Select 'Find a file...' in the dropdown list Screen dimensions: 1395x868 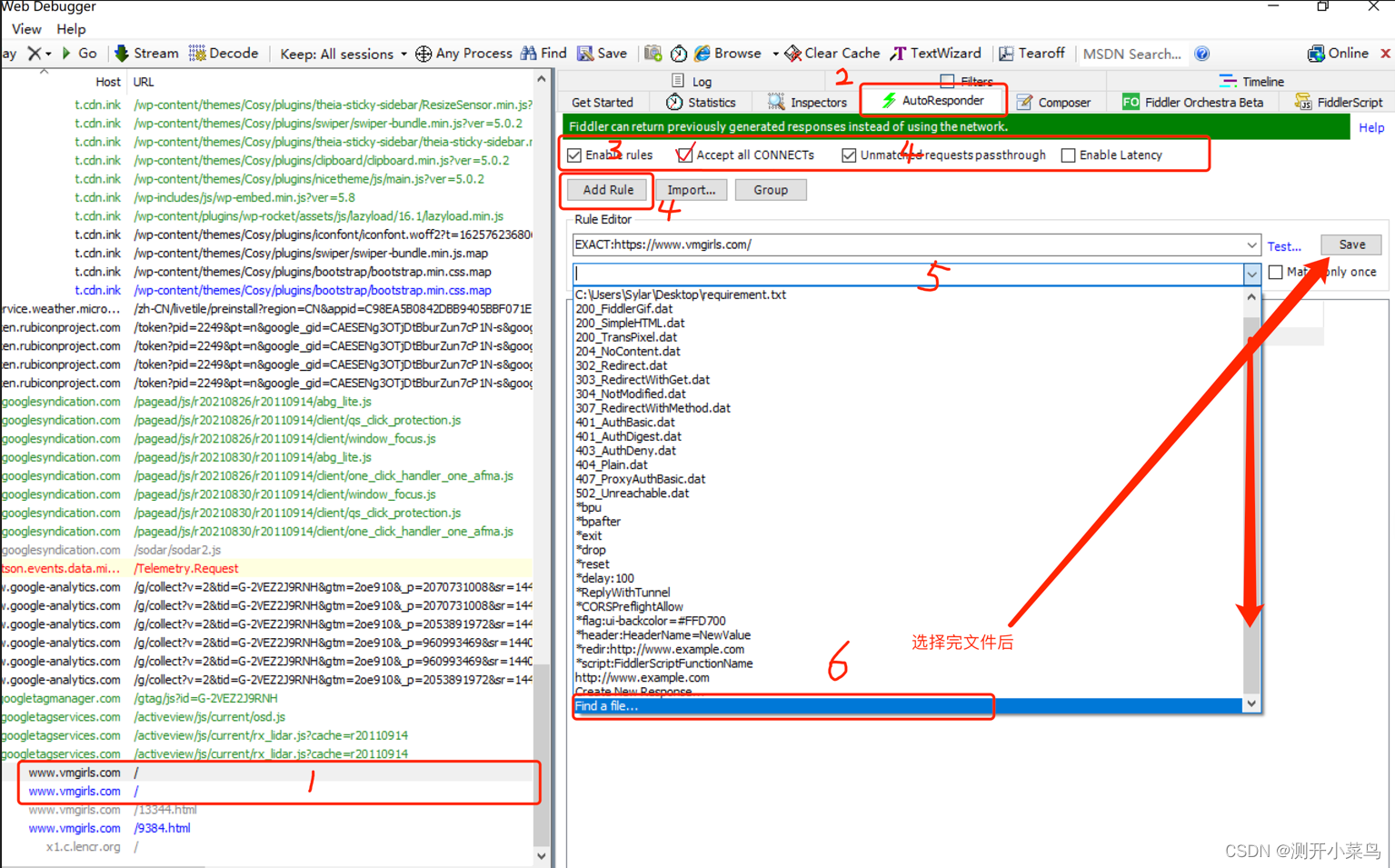tap(907, 706)
